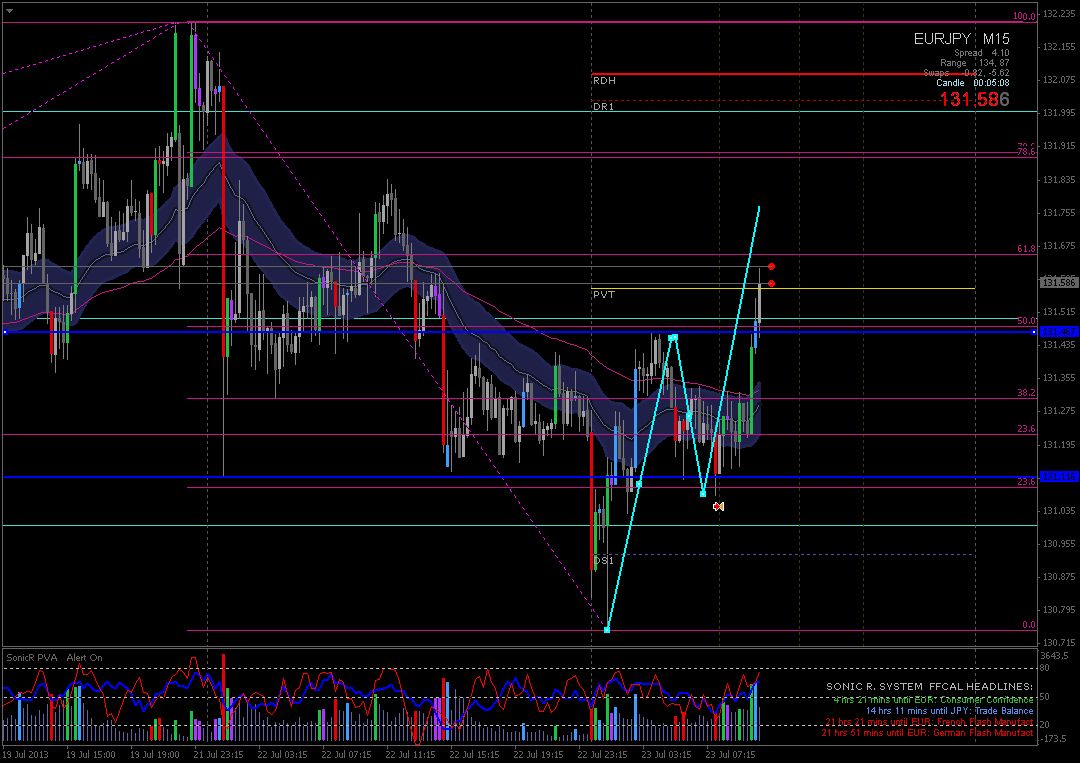The height and width of the screenshot is (763, 1080).
Task: Click the 22 Jul 15:15 time label
Action: pos(475,755)
